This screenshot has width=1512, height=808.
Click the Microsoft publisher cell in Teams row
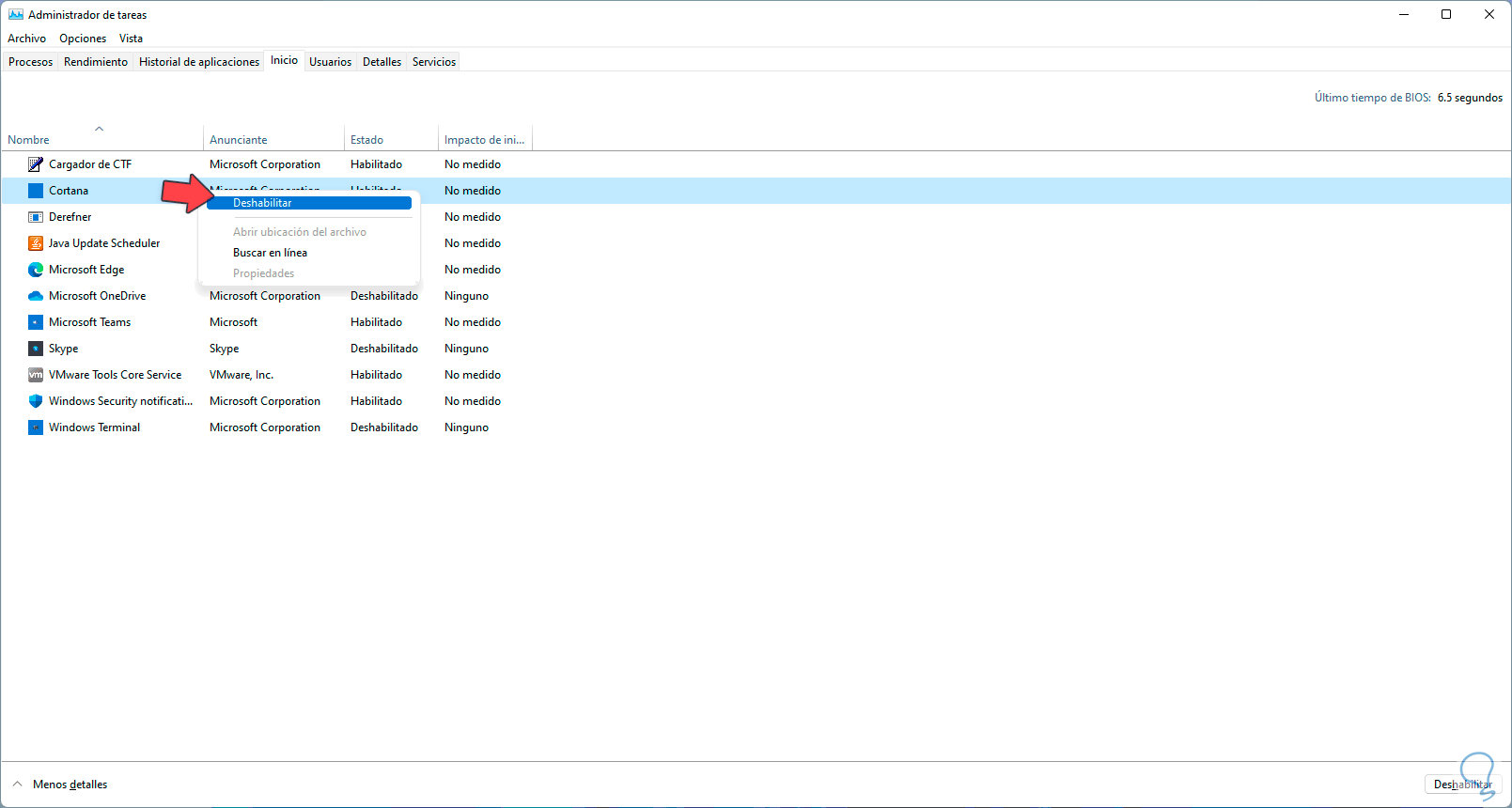pyautogui.click(x=233, y=322)
